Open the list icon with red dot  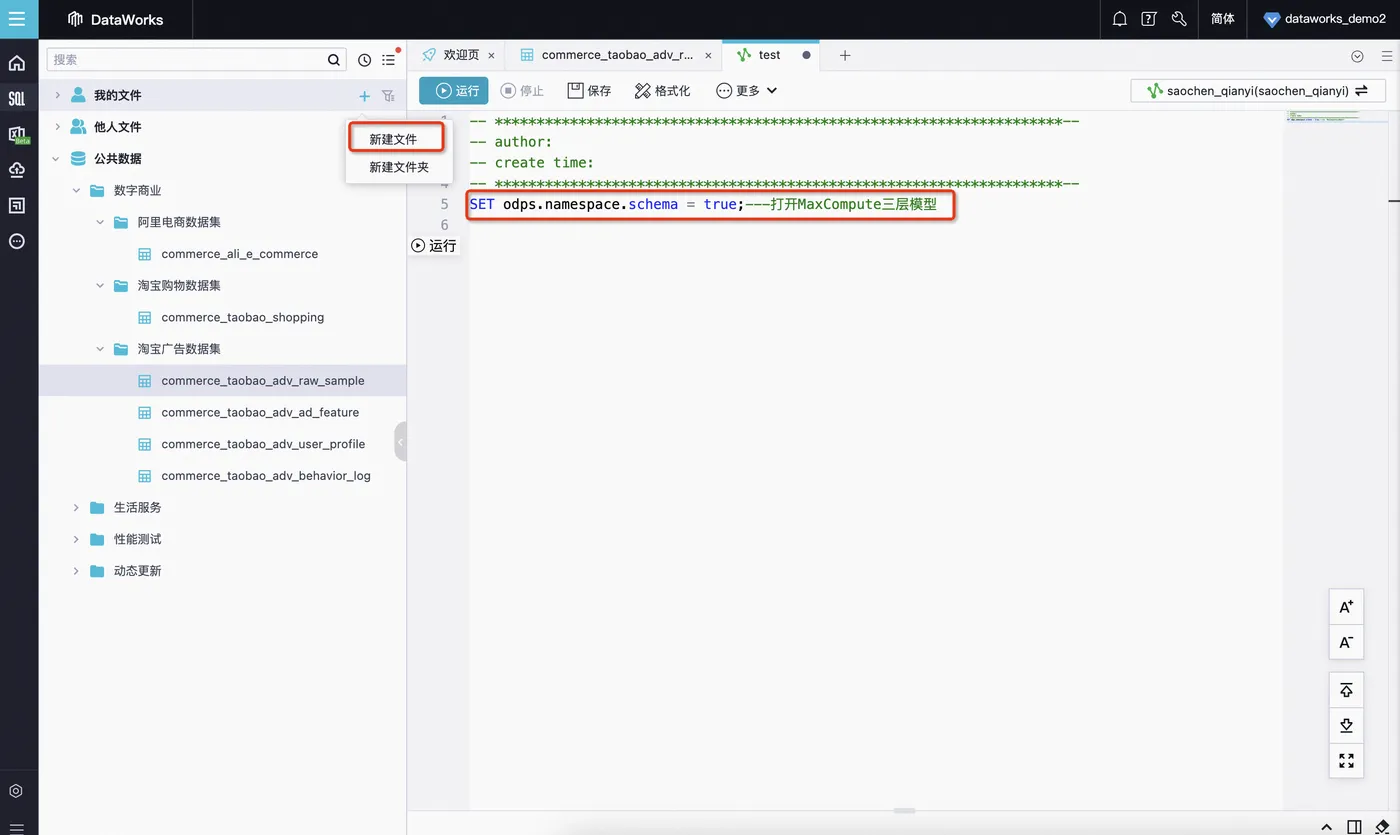point(389,60)
